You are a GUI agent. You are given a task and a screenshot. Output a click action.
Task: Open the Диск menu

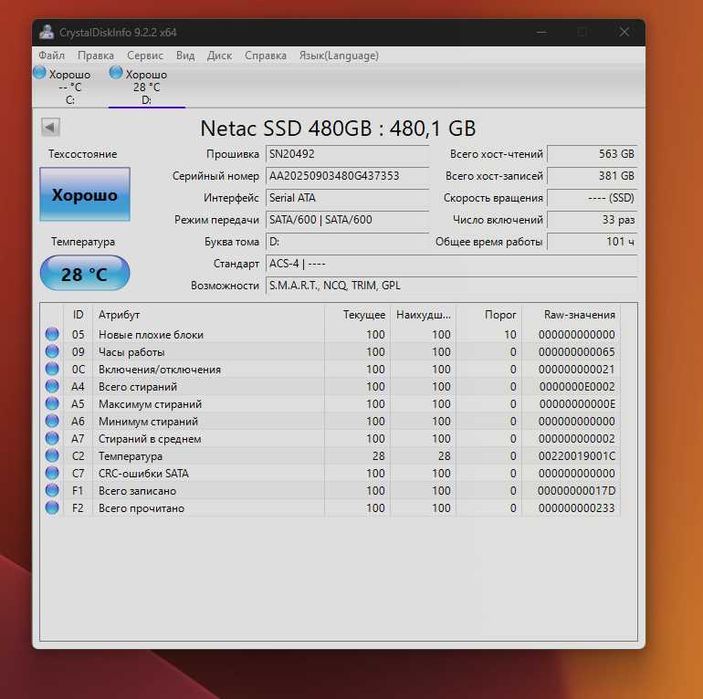[x=219, y=56]
